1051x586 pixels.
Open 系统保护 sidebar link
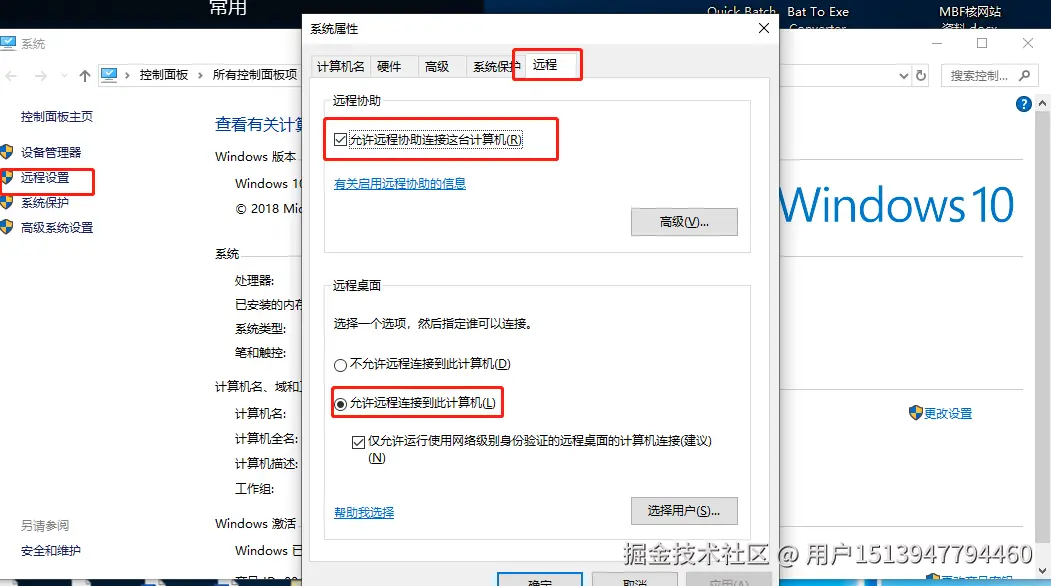coord(45,202)
